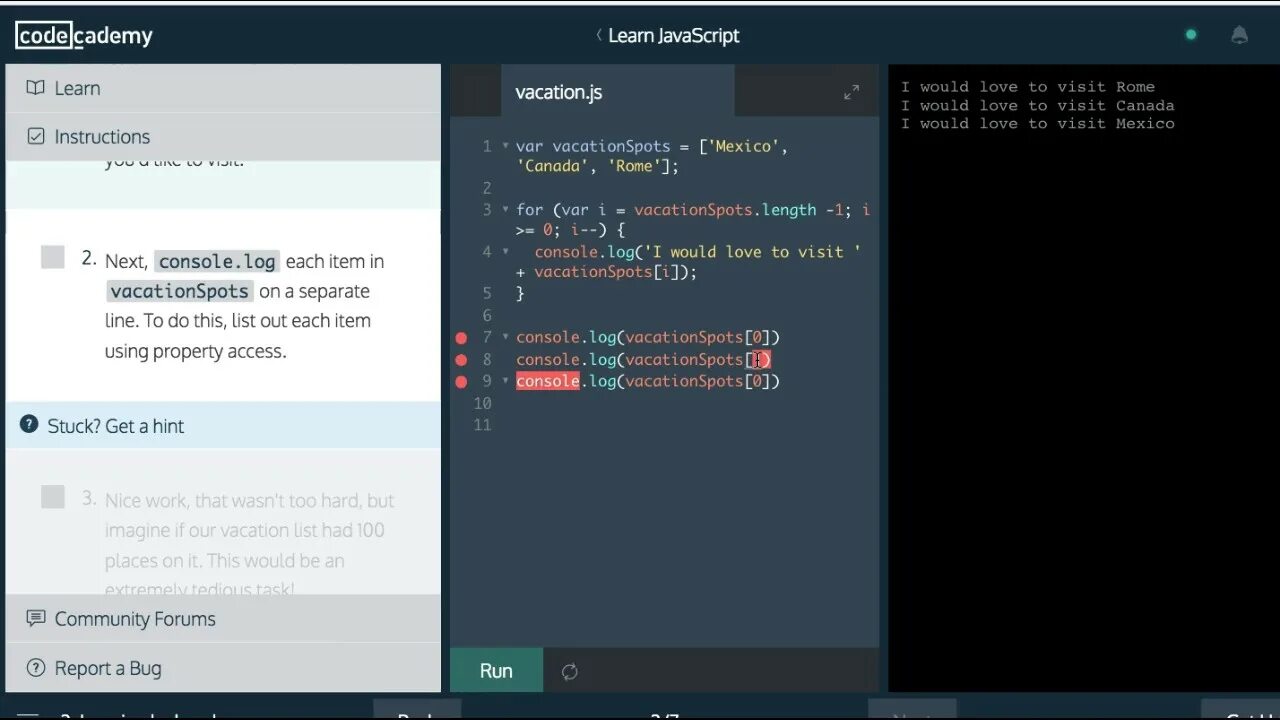The image size is (1280, 720).
Task: Collapse code fold arrow on line 3
Action: click(505, 209)
